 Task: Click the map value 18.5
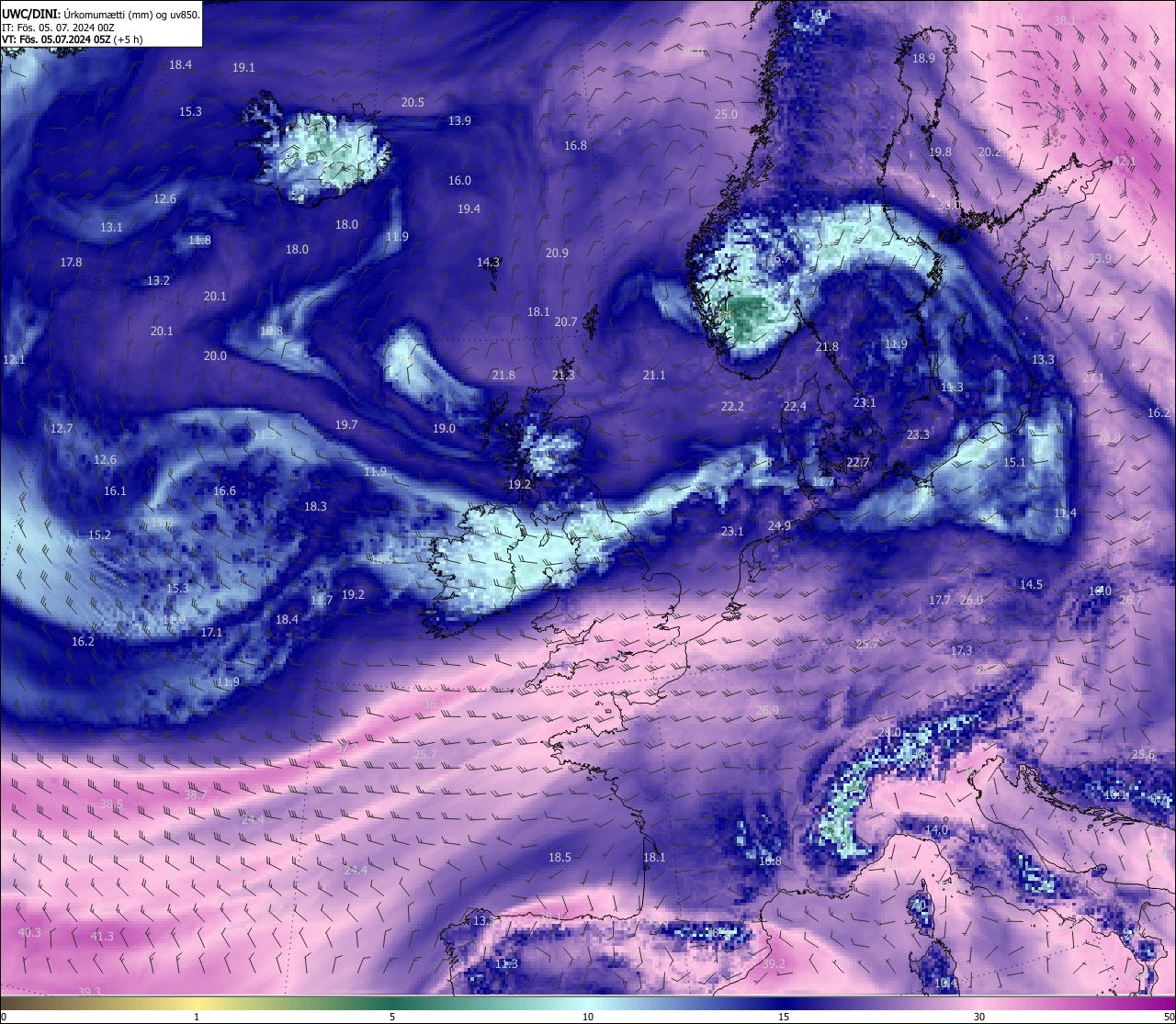[560, 857]
